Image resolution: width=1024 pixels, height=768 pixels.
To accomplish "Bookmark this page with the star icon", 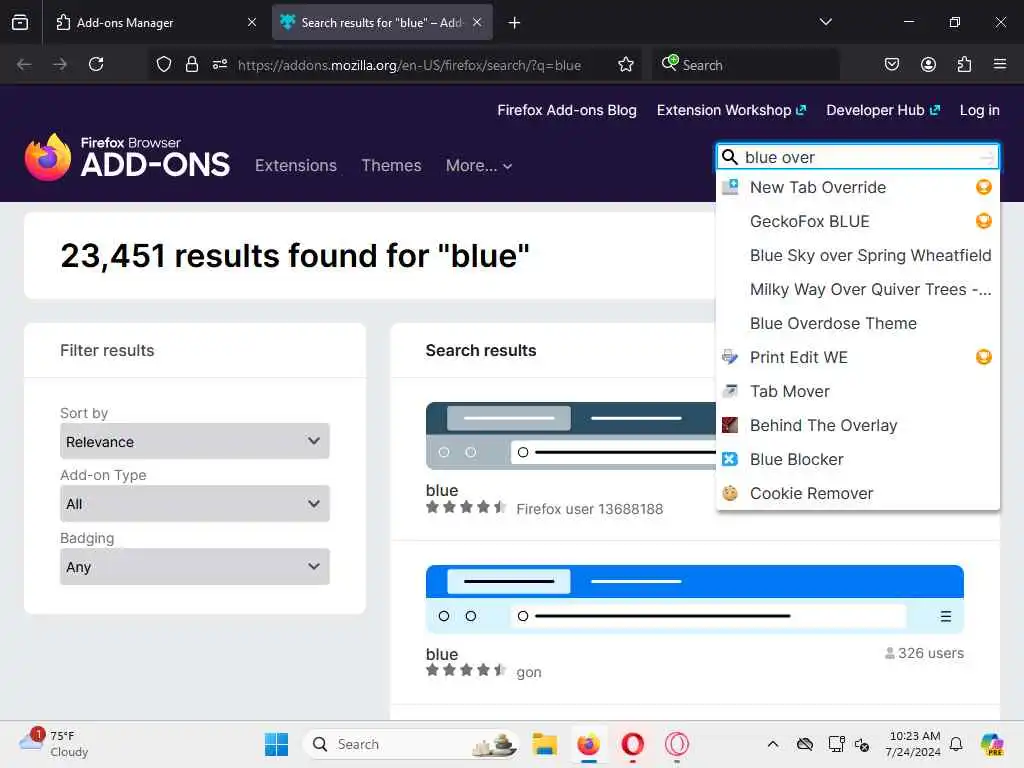I will coord(626,64).
